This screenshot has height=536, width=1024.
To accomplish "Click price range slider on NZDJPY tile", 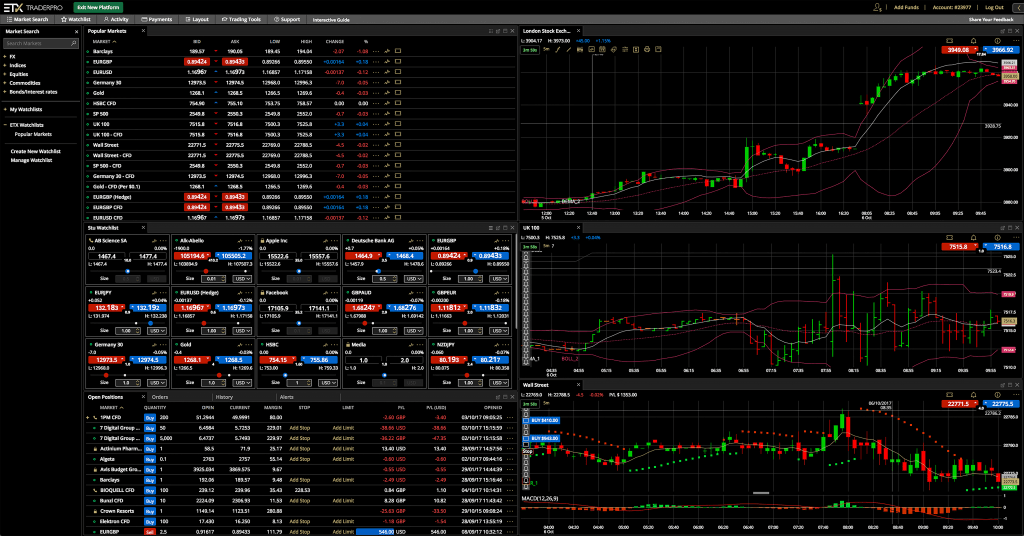I will [470, 375].
